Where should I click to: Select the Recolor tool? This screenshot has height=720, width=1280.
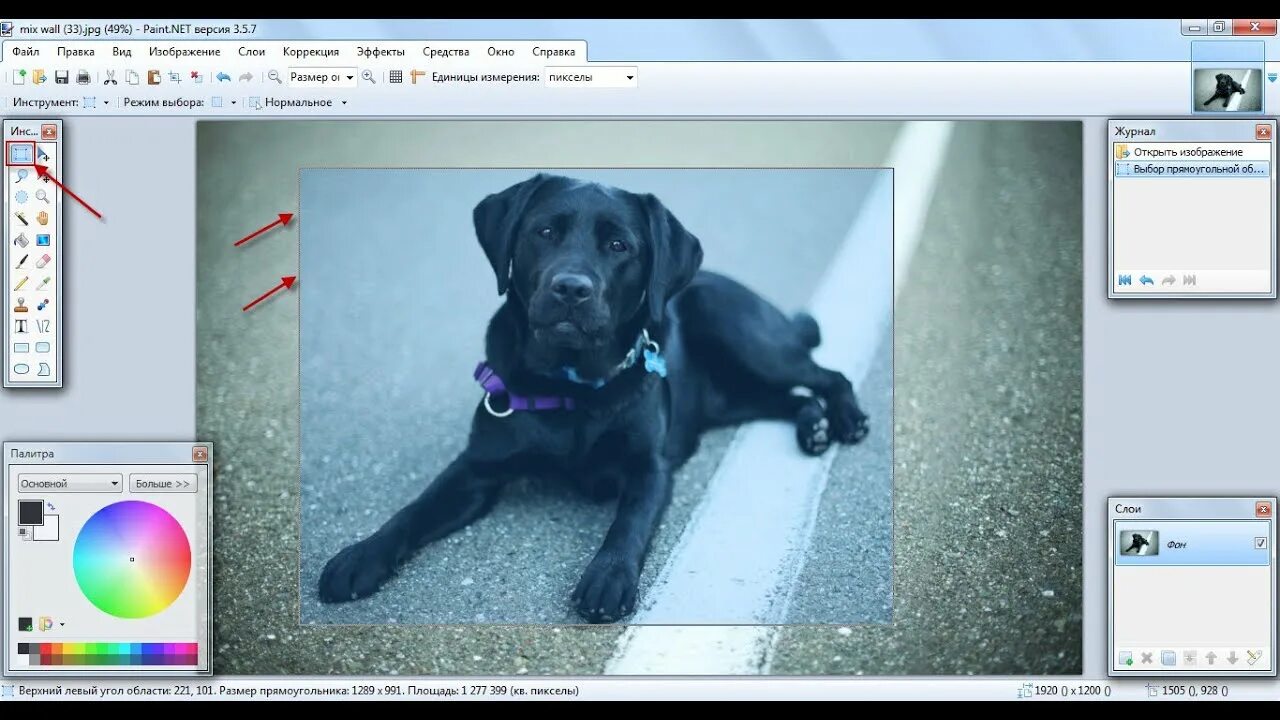(x=43, y=305)
